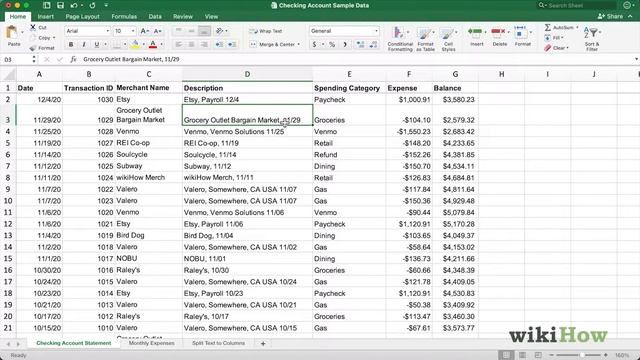Click the Top Align icon
Screen dimensions: 640x360
(x=178, y=31)
